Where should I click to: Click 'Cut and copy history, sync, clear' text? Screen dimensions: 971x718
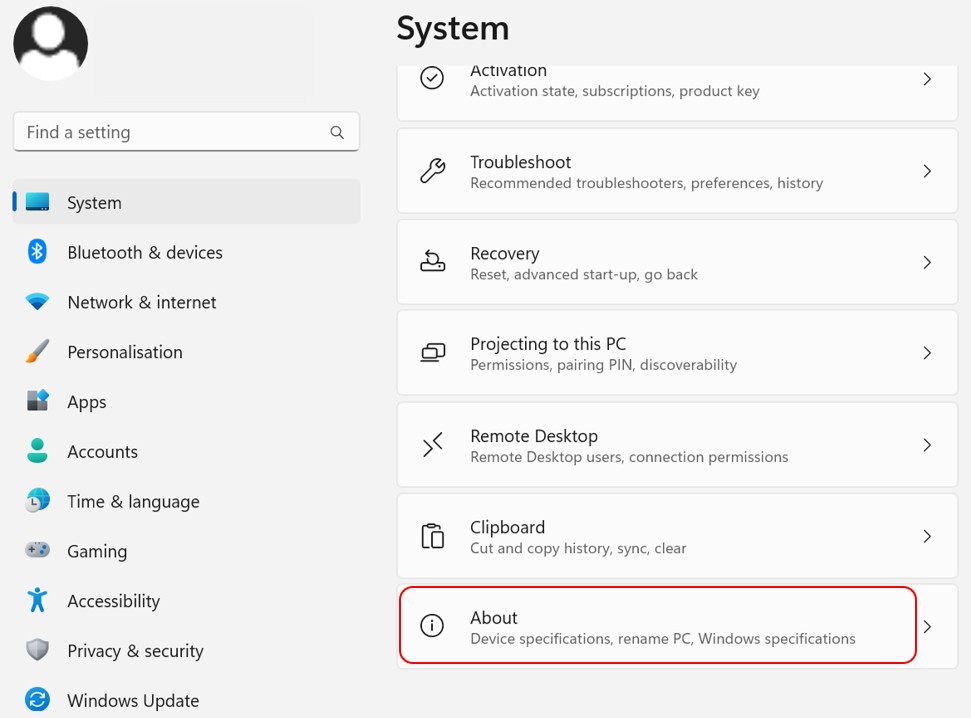[578, 548]
